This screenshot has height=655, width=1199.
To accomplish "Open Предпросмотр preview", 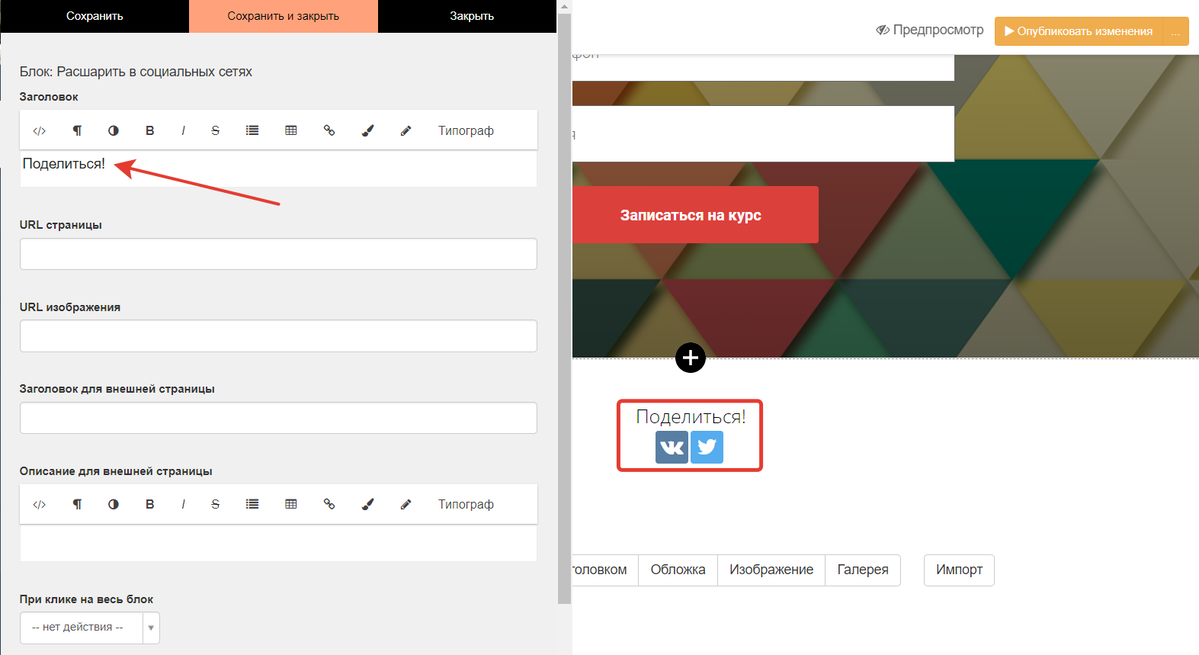I will (x=930, y=30).
